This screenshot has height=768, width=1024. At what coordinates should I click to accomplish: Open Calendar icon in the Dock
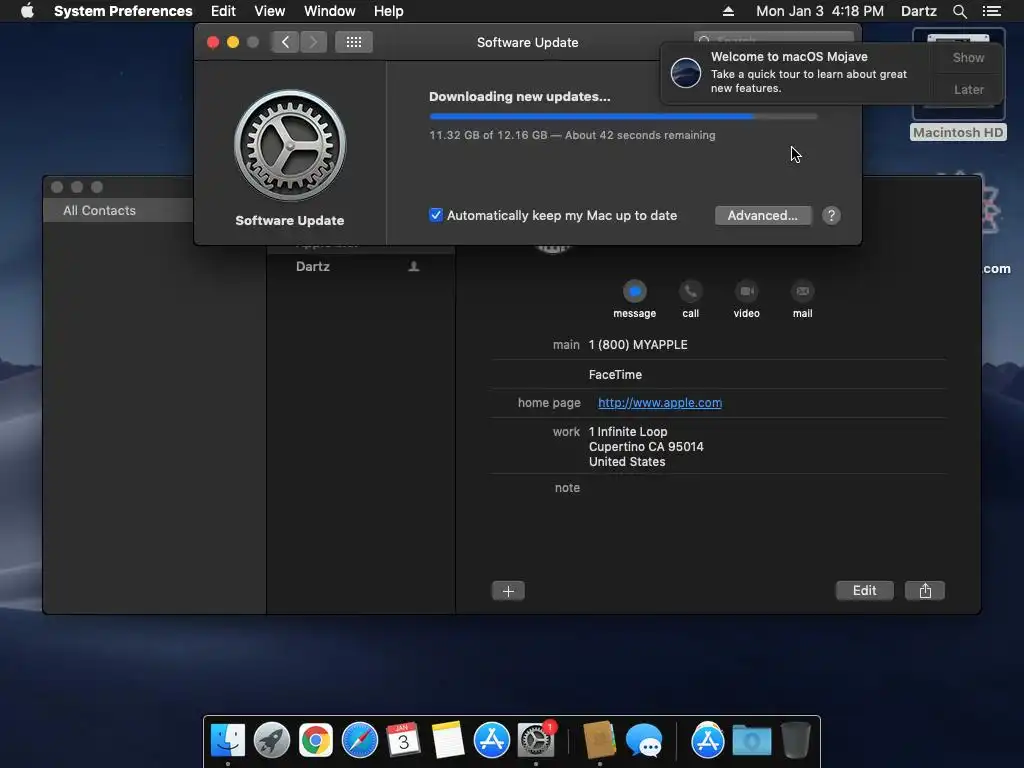click(404, 740)
